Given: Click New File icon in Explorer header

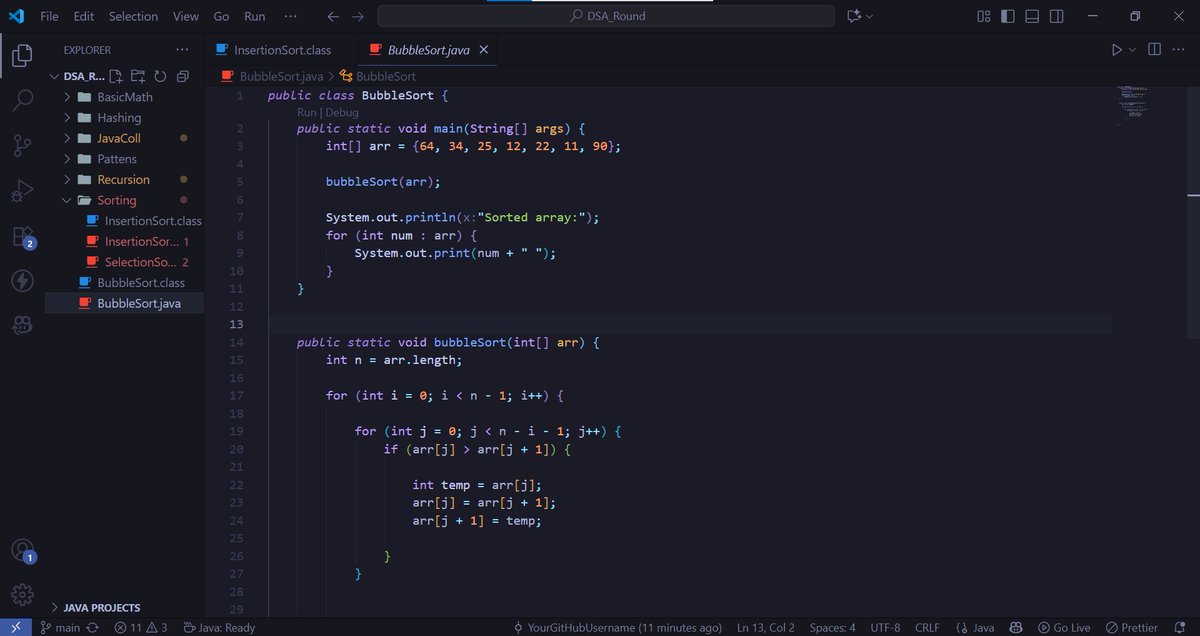Looking at the screenshot, I should click(x=116, y=76).
